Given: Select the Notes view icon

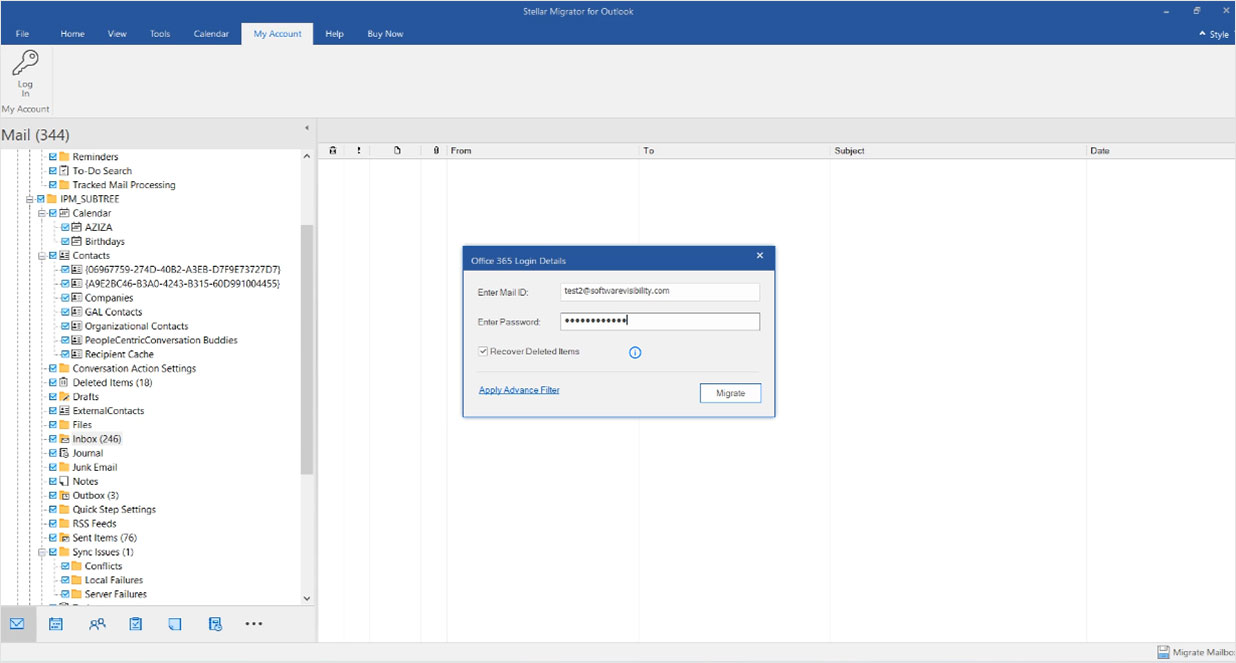Looking at the screenshot, I should (x=175, y=624).
